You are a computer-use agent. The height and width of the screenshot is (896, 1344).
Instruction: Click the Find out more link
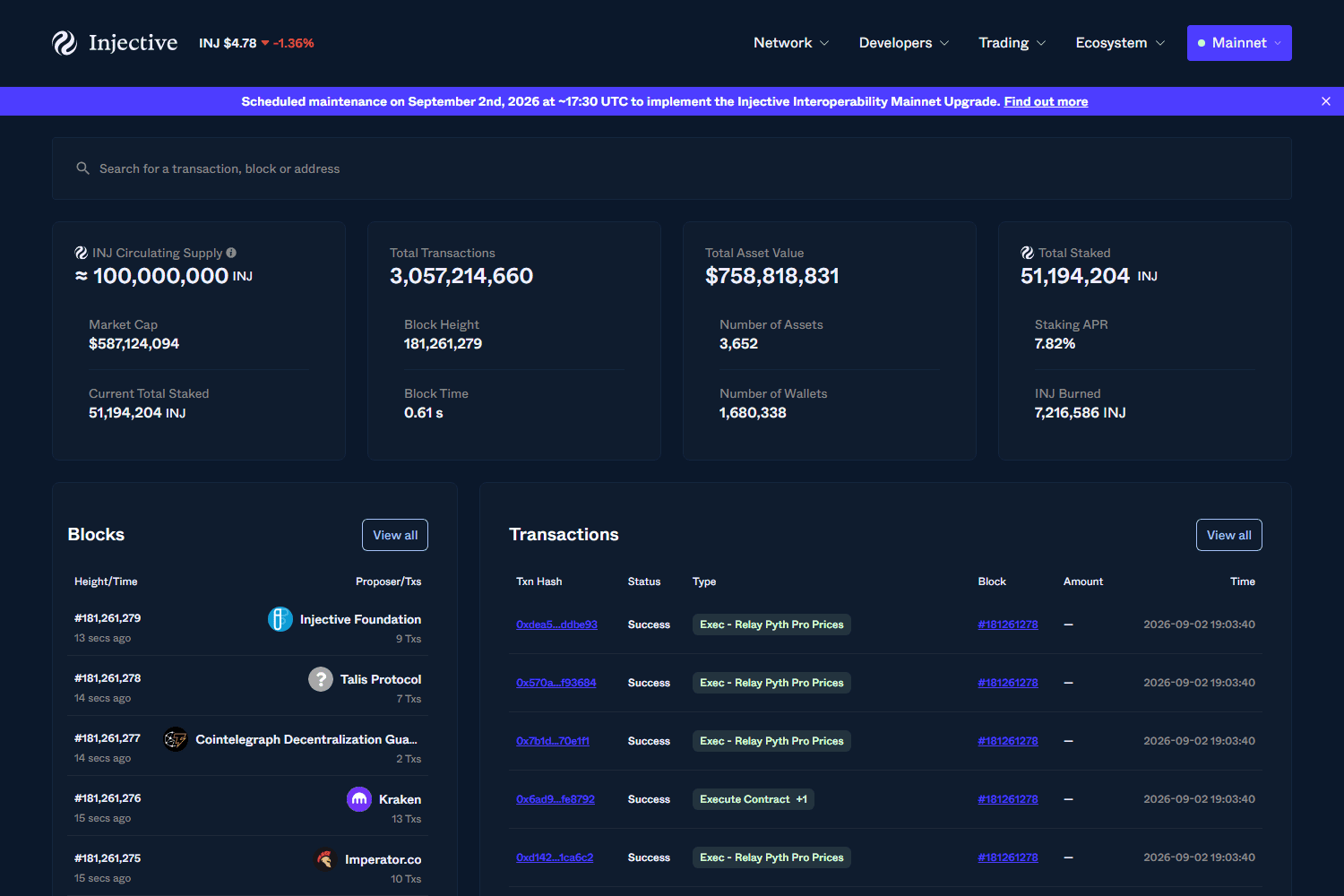click(x=1046, y=101)
